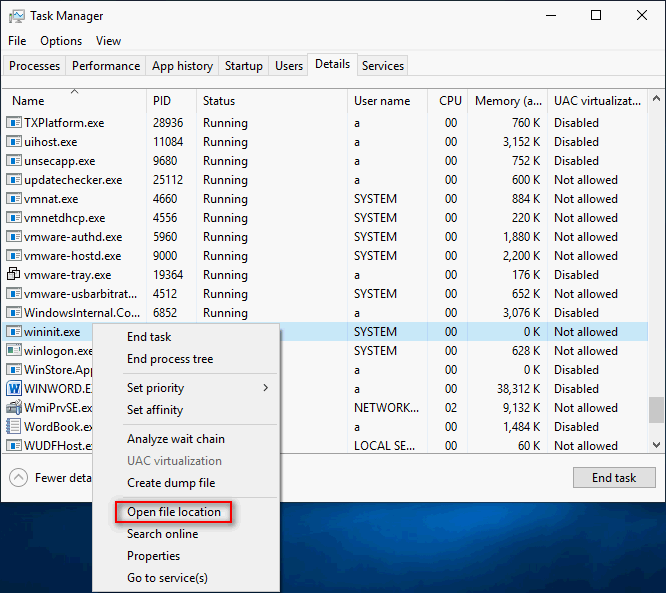The image size is (666, 593).
Task: Switch to the App history tab
Action: click(182, 66)
